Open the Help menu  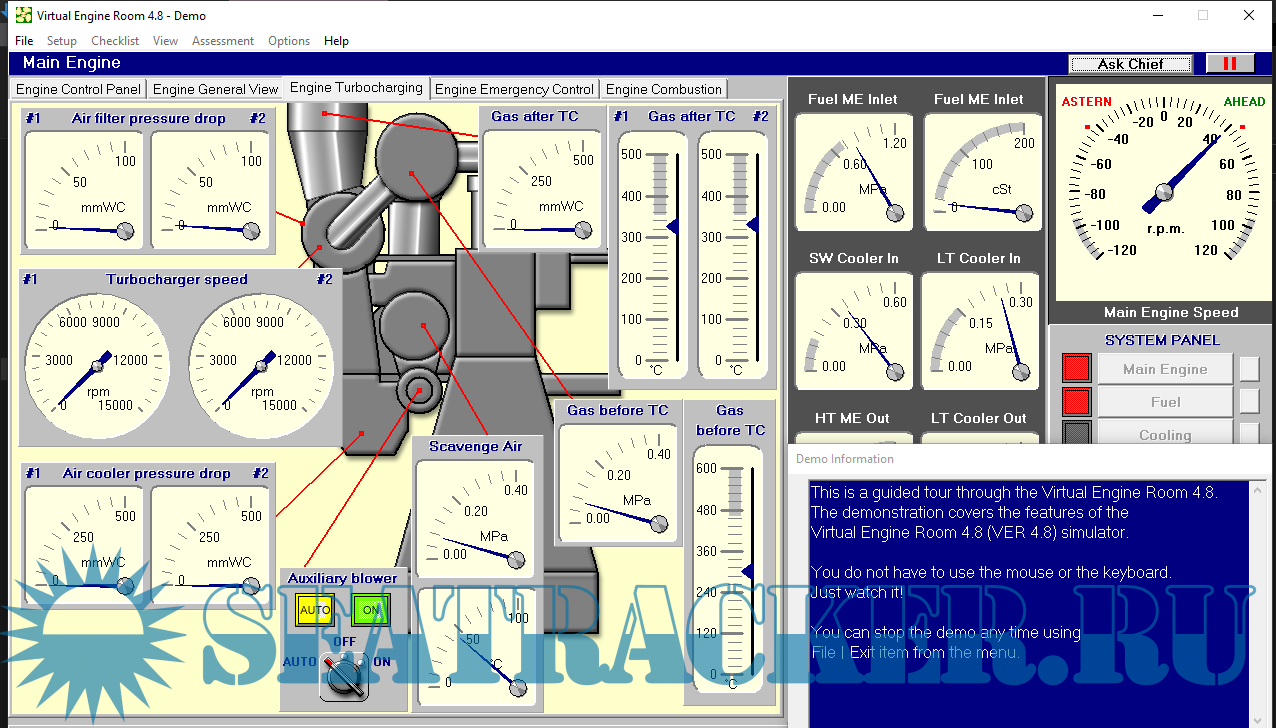[x=336, y=41]
